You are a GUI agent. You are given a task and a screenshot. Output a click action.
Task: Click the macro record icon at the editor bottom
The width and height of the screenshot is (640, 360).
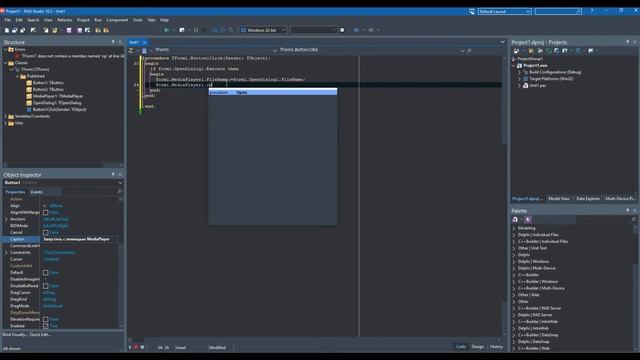[136, 347]
